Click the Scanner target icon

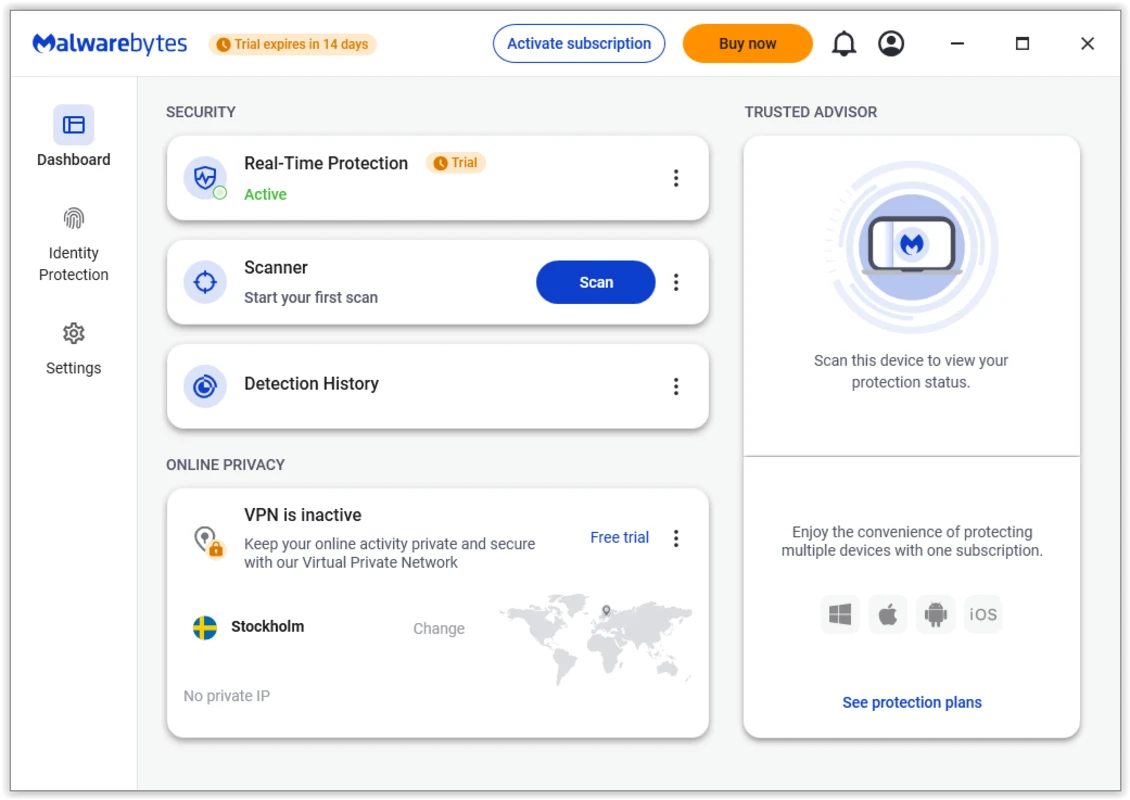[204, 282]
